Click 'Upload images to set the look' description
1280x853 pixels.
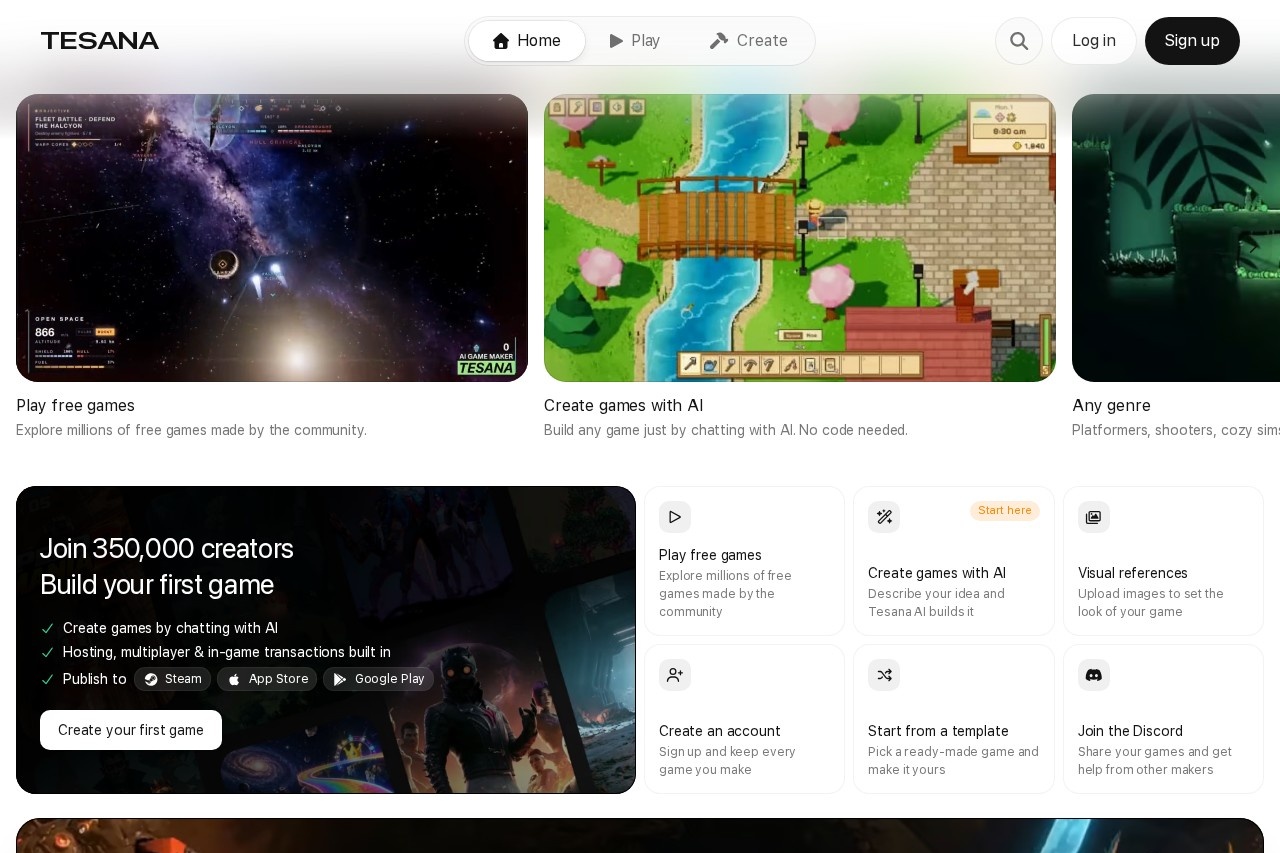tap(1151, 603)
